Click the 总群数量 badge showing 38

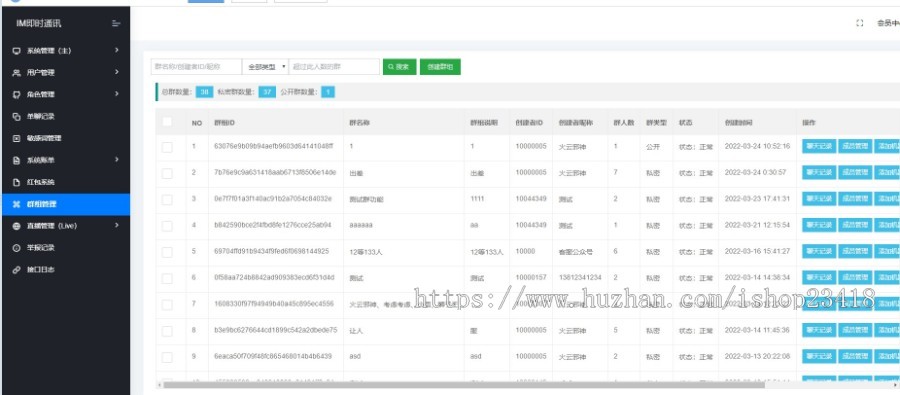tap(204, 92)
